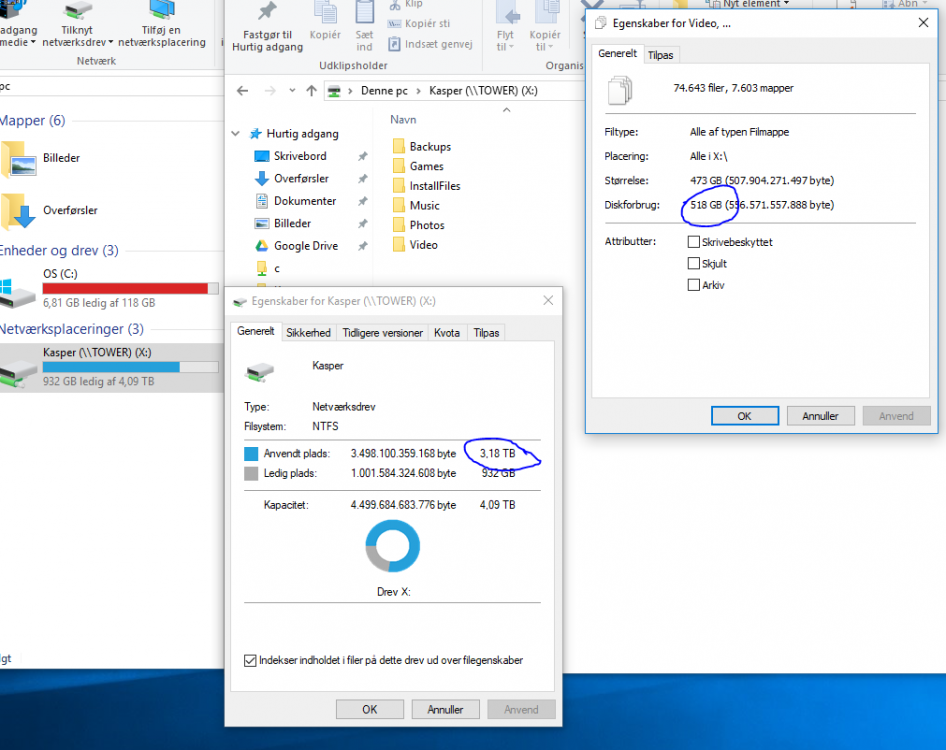This screenshot has height=750, width=946.
Task: Go forward with the right arrow
Action: tap(270, 91)
